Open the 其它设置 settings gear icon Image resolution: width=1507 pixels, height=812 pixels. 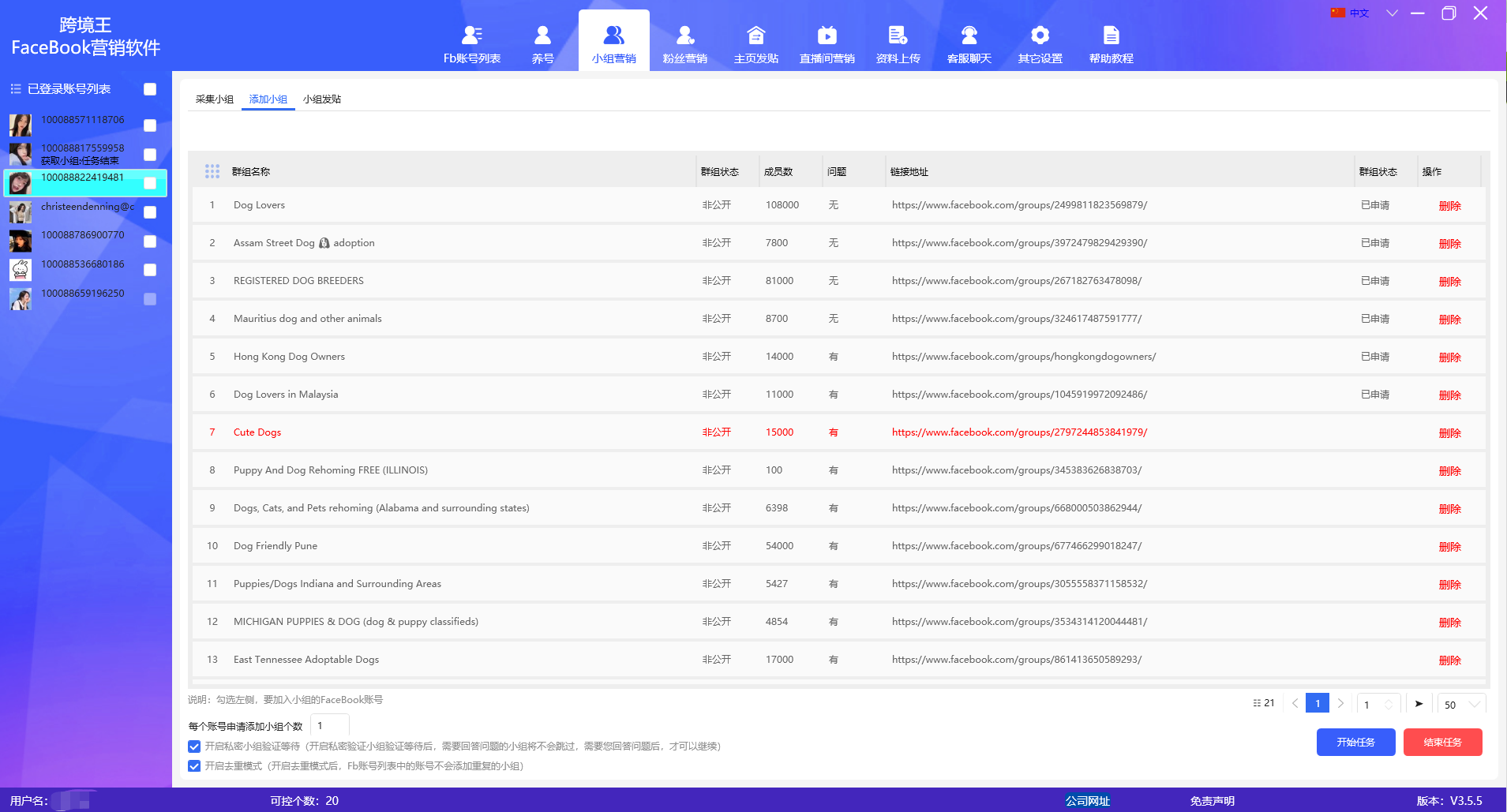[x=1040, y=36]
